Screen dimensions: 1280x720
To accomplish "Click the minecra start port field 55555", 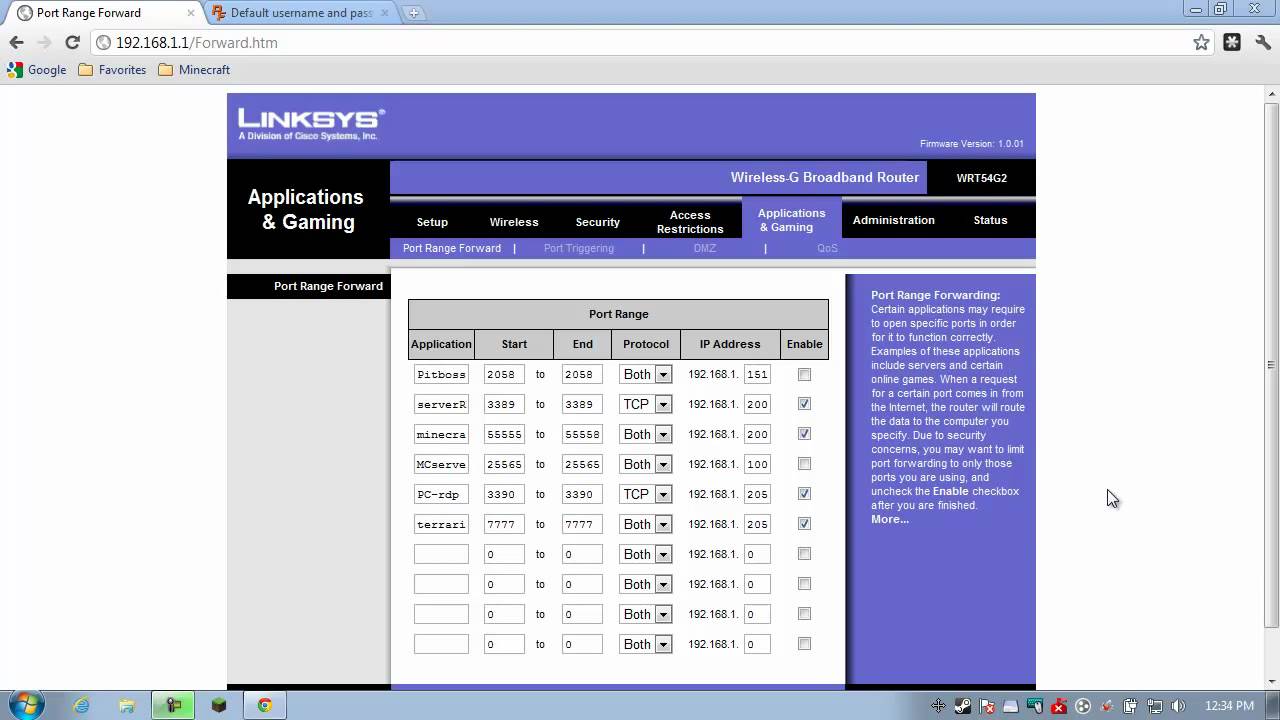I will 504,434.
